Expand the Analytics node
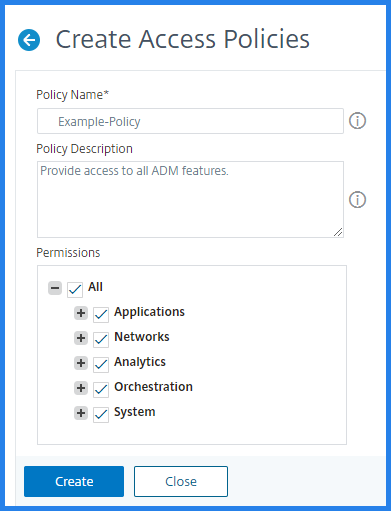The image size is (391, 511). [x=81, y=363]
